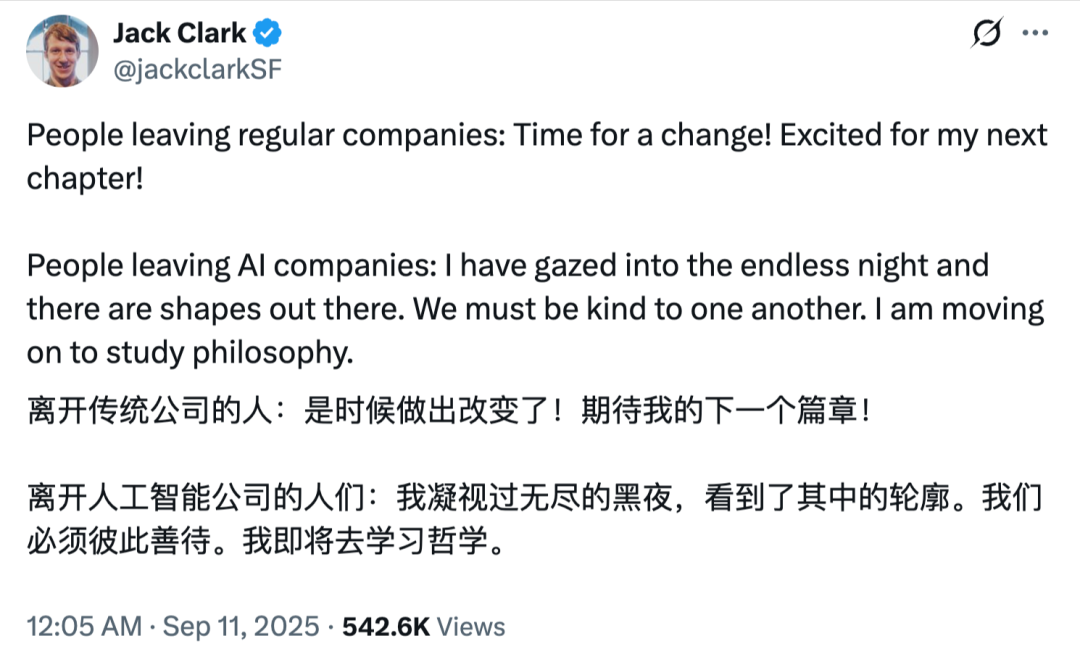
Task: Click the 12:05 AM timestamp
Action: 84,627
